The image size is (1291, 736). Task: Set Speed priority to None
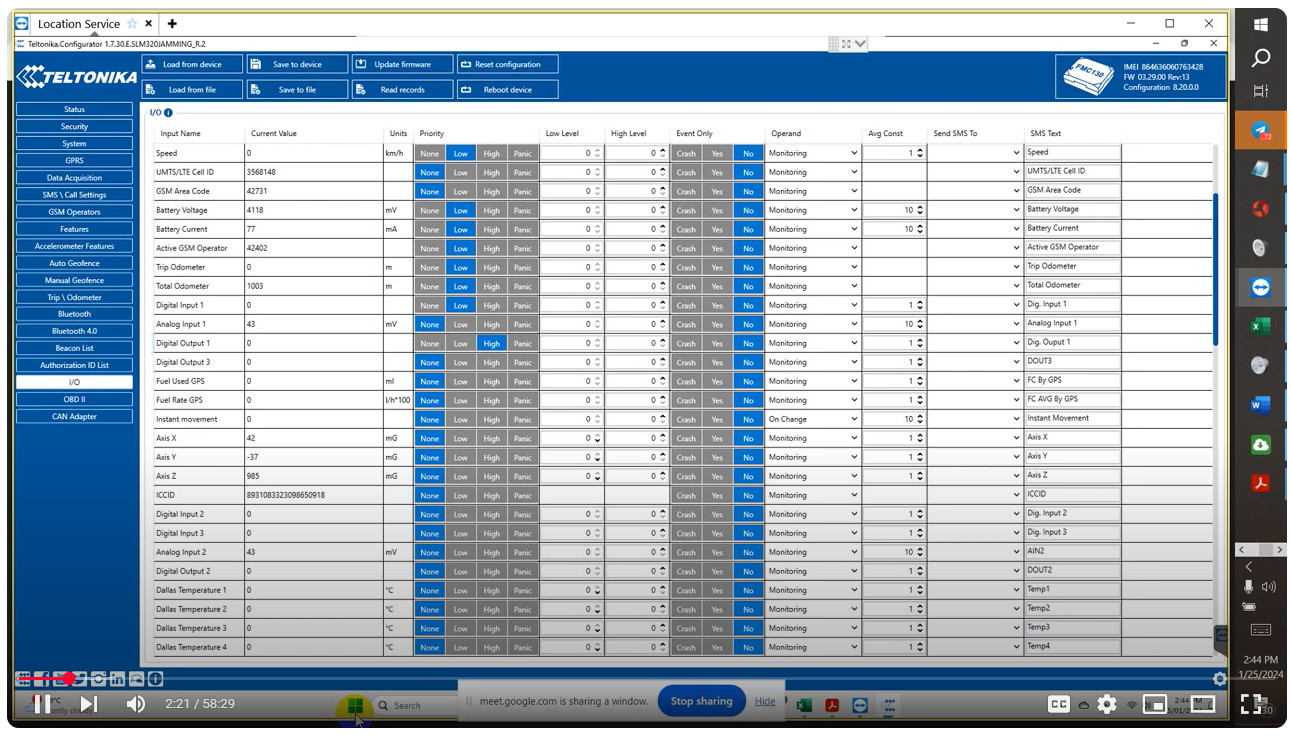[x=429, y=153]
